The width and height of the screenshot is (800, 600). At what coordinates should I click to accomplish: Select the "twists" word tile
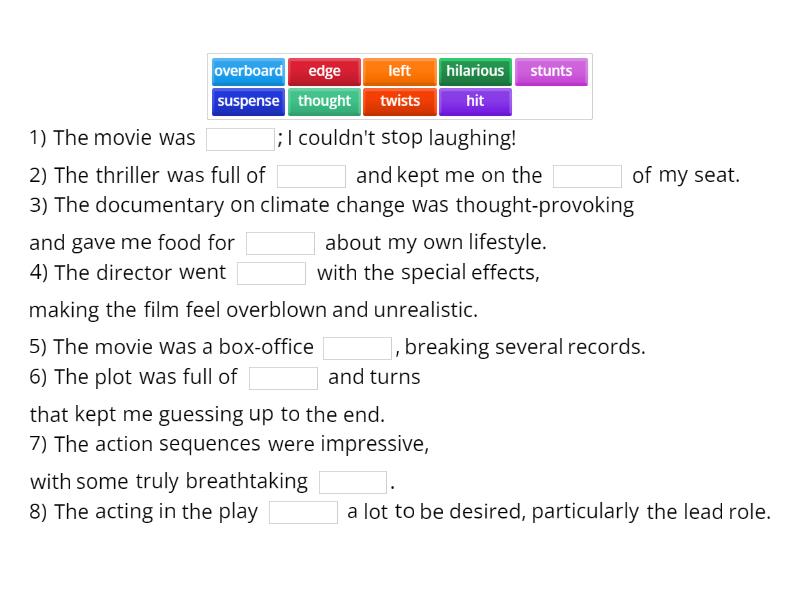click(400, 101)
